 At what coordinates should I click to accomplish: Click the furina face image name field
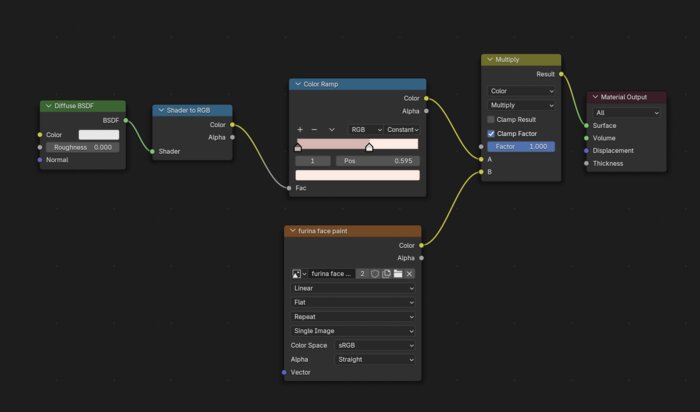tap(332, 274)
